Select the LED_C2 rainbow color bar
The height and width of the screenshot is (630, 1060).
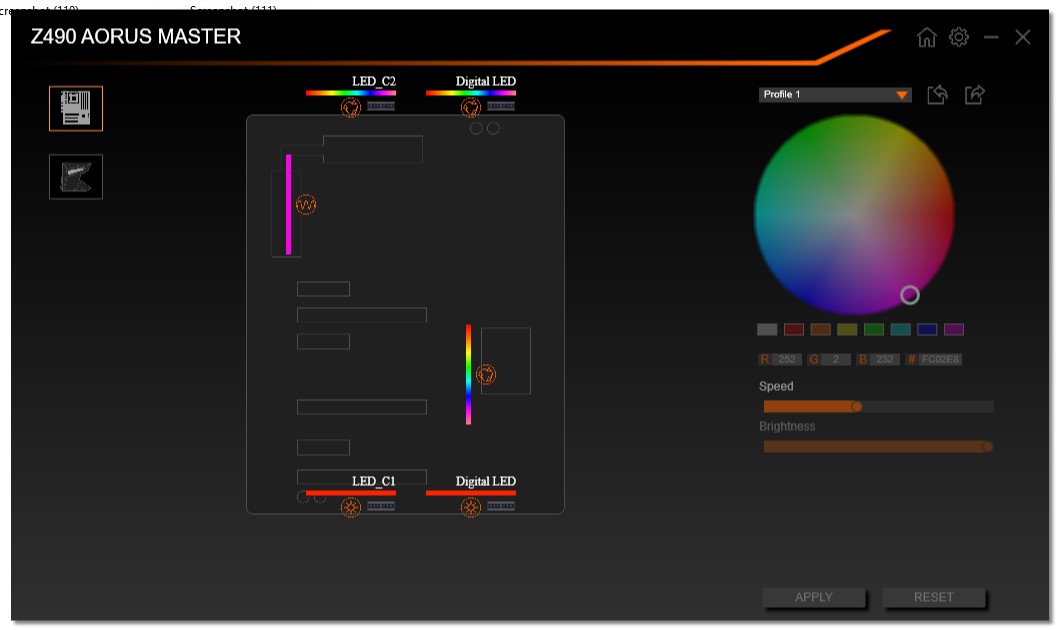pos(350,93)
